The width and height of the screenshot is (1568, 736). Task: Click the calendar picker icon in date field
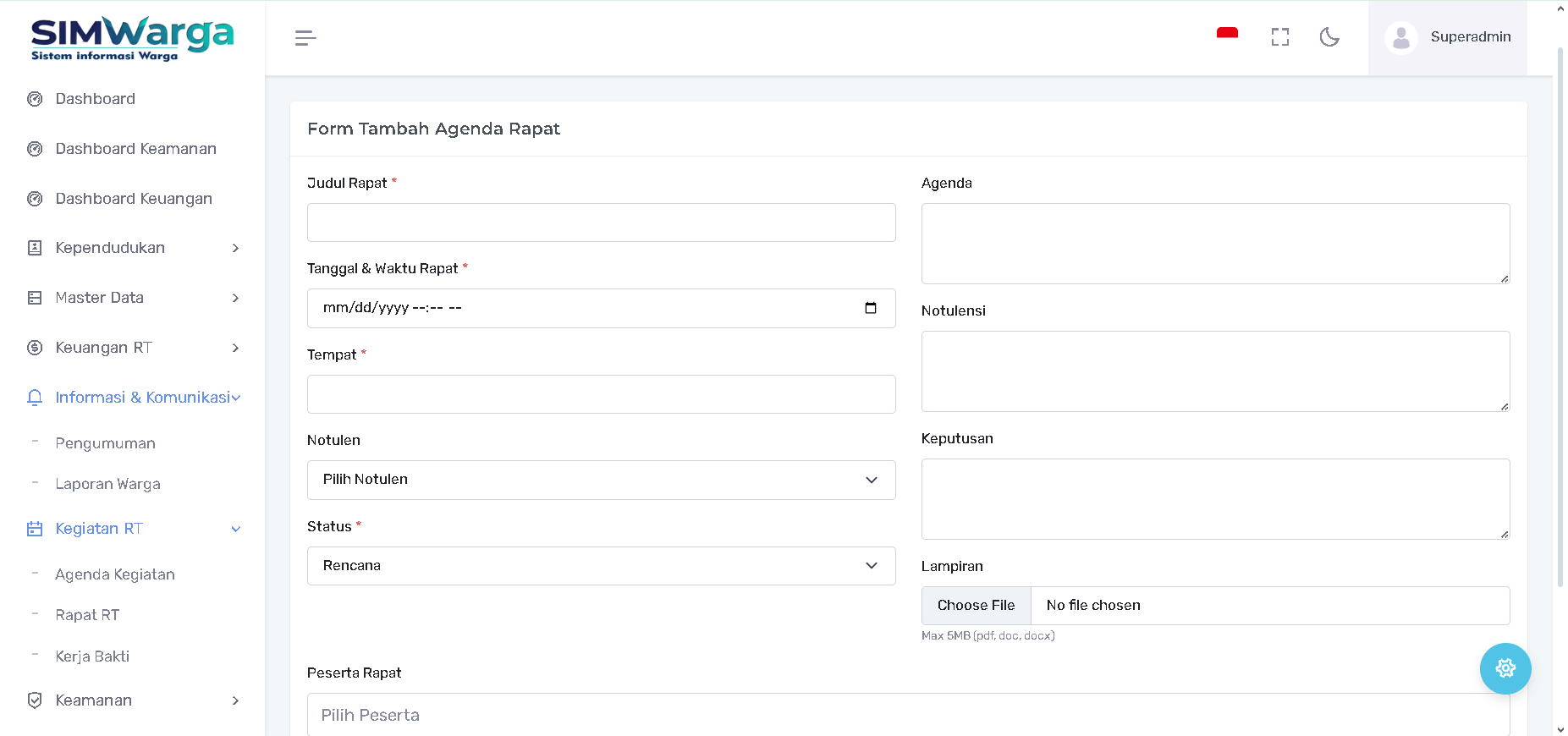tap(870, 308)
